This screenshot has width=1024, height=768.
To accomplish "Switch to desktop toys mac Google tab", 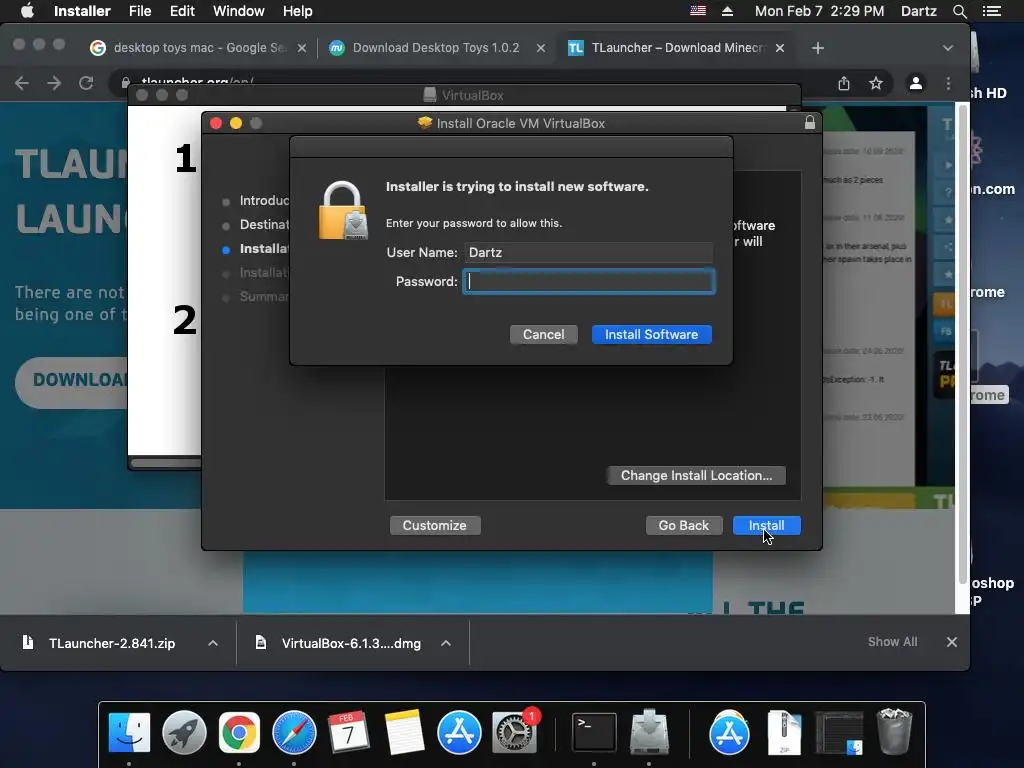I will (x=199, y=48).
